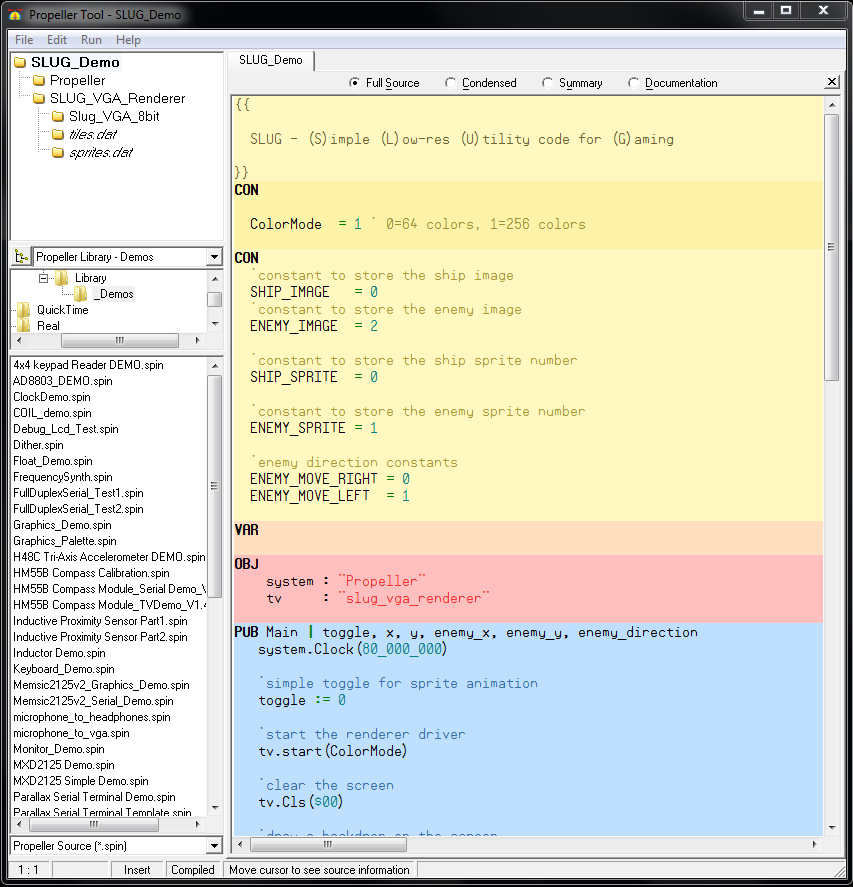
Task: Select the Full Source view radio button
Action: (355, 83)
